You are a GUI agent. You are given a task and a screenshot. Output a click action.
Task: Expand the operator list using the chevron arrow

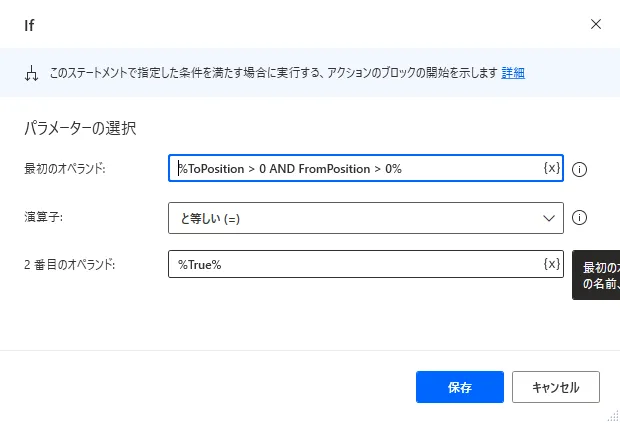coord(548,217)
